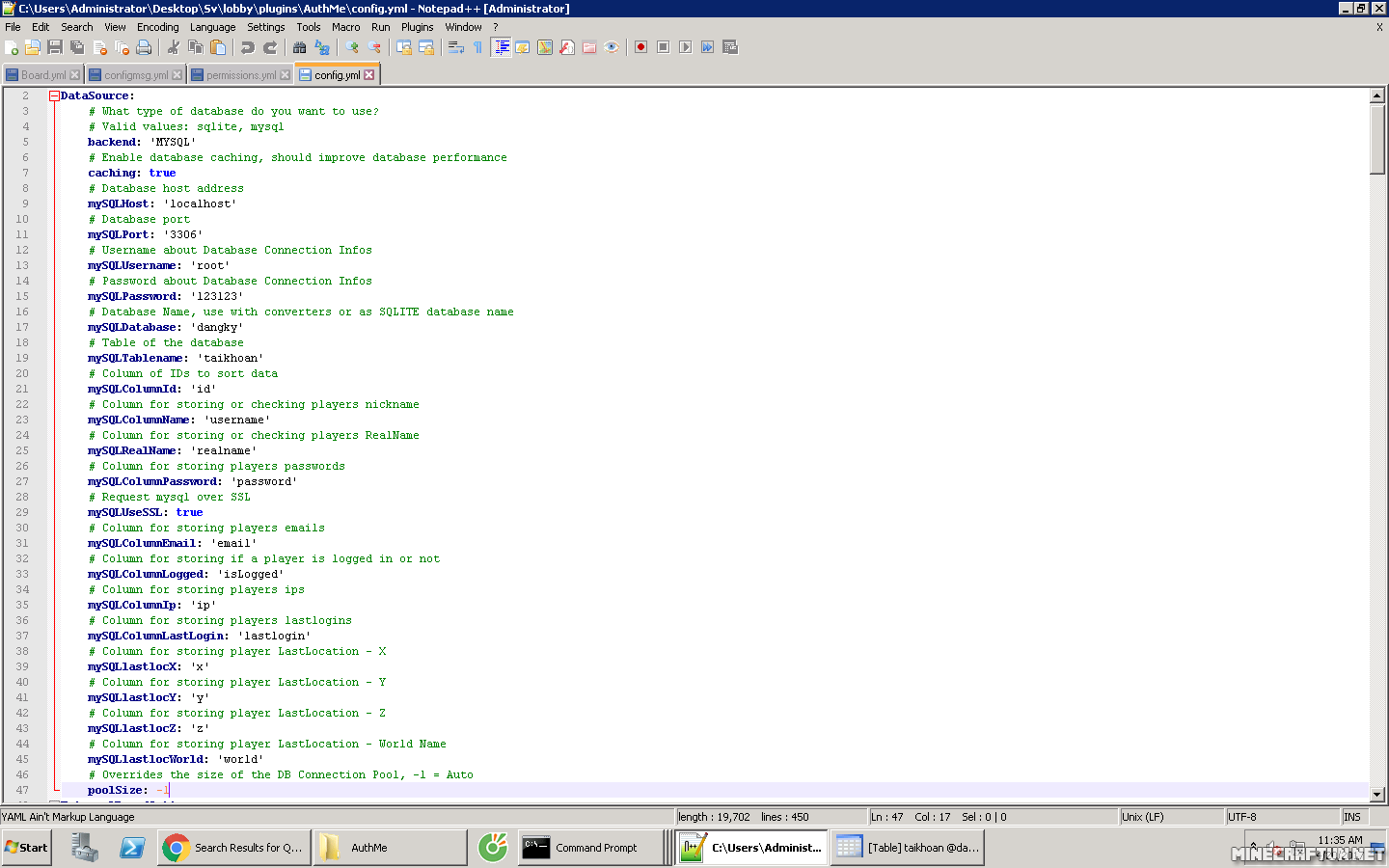
Task: Click the Cut scissors icon
Action: [174, 47]
